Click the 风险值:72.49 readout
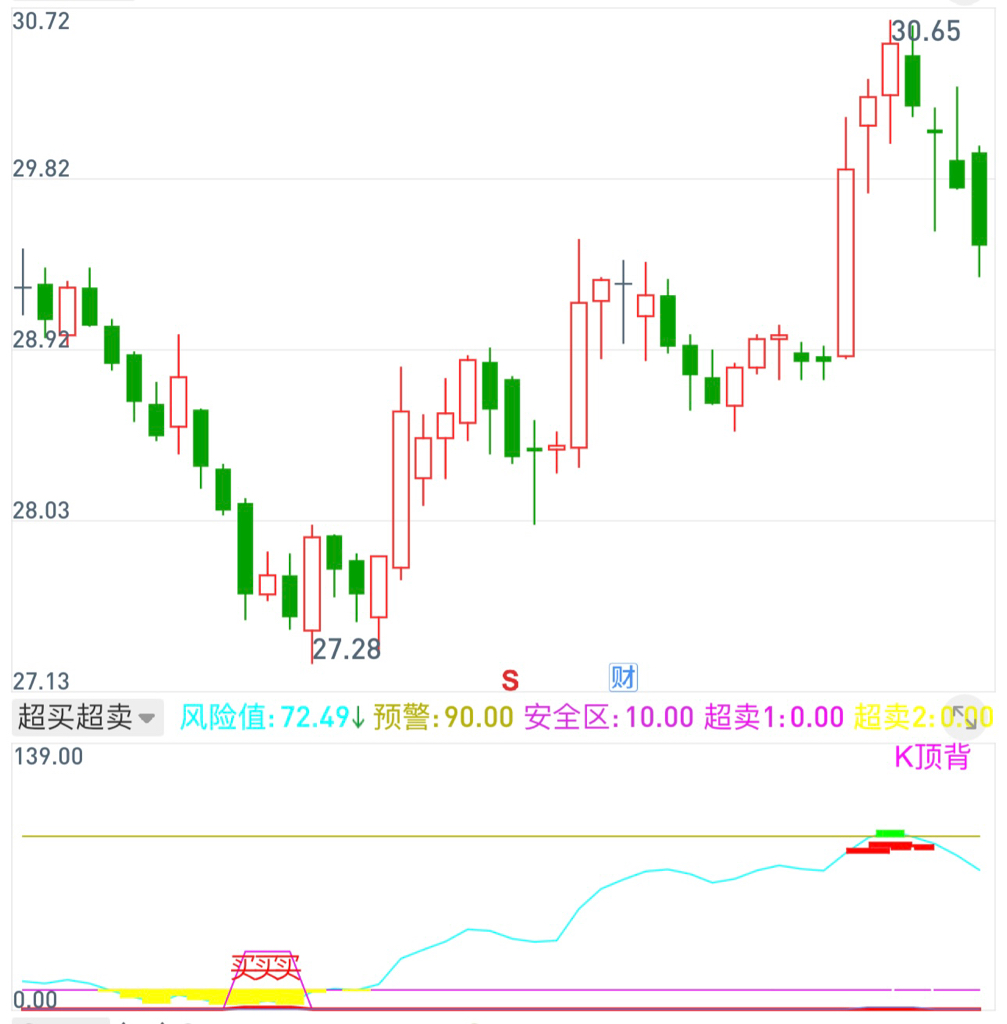This screenshot has height=1024, width=1007. click(272, 717)
